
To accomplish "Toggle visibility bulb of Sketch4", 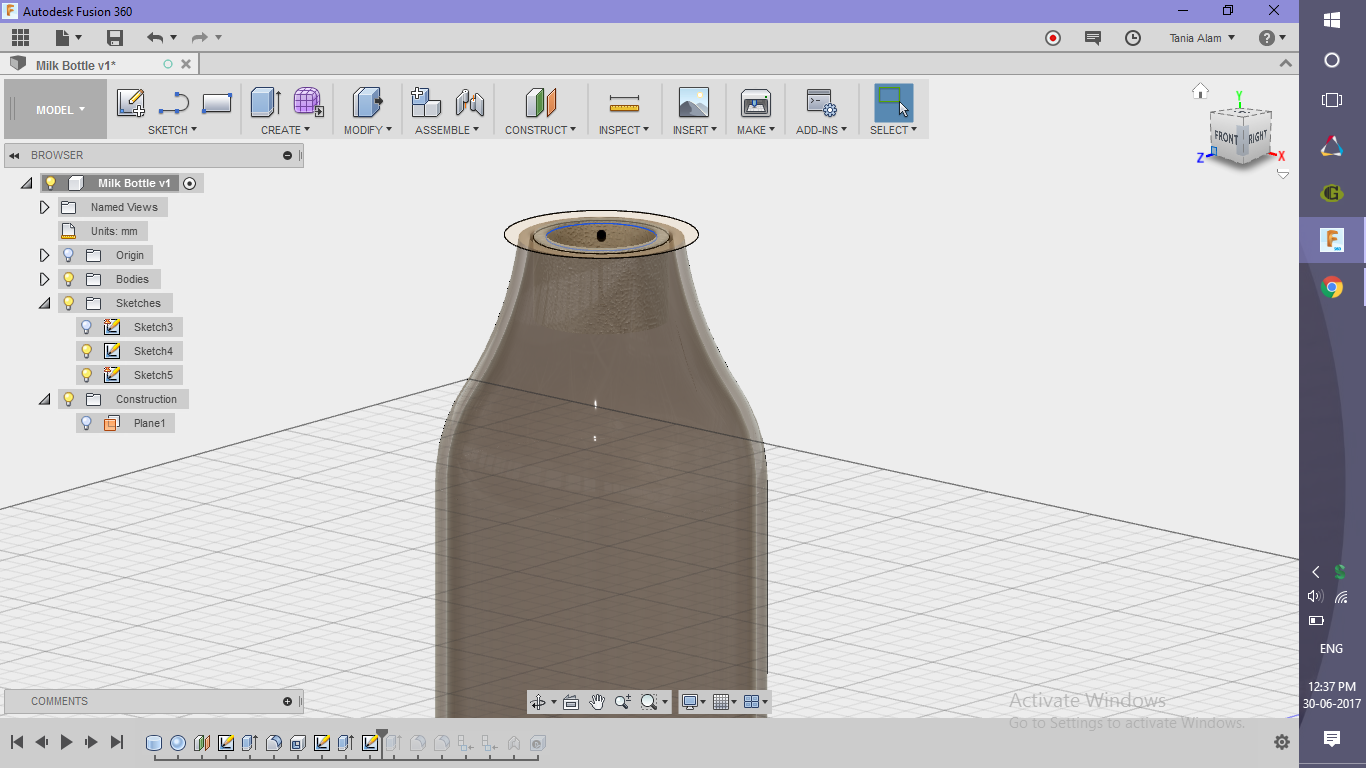I will point(86,351).
